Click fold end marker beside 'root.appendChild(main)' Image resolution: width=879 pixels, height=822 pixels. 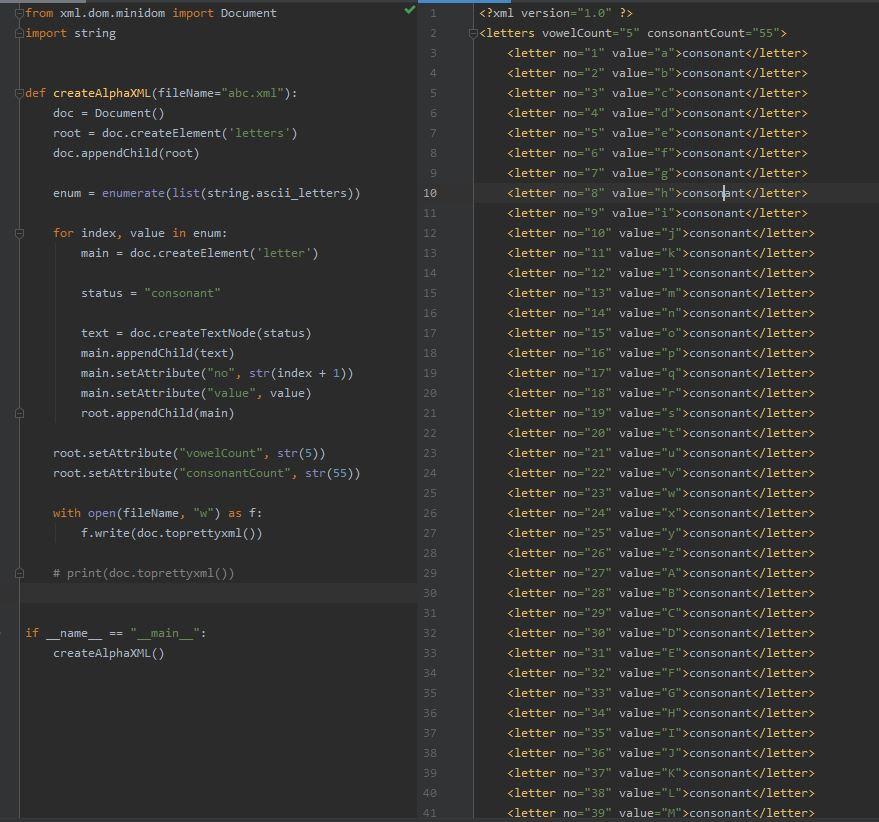[20, 413]
